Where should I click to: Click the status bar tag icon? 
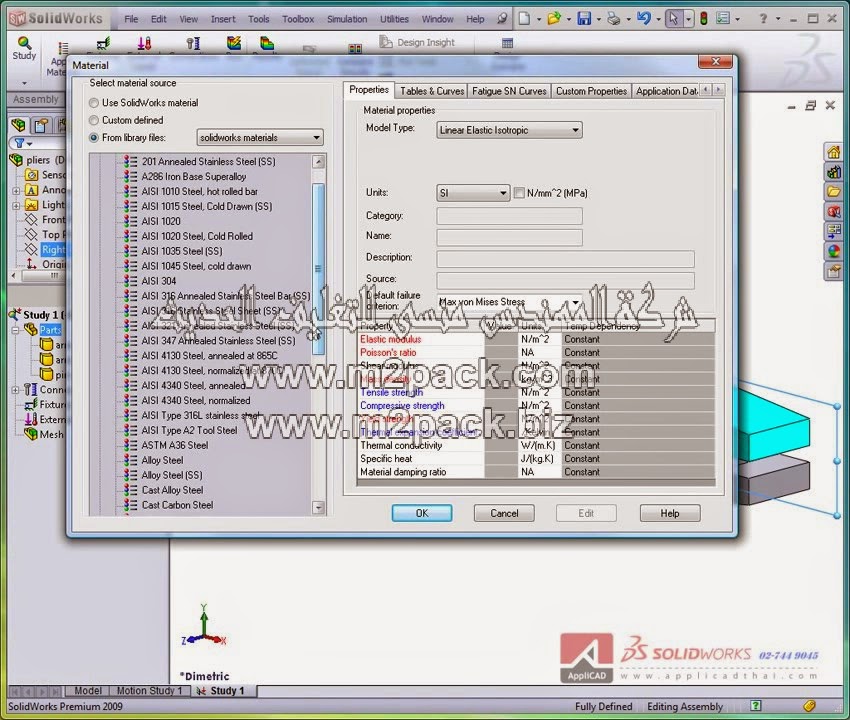click(x=810, y=706)
